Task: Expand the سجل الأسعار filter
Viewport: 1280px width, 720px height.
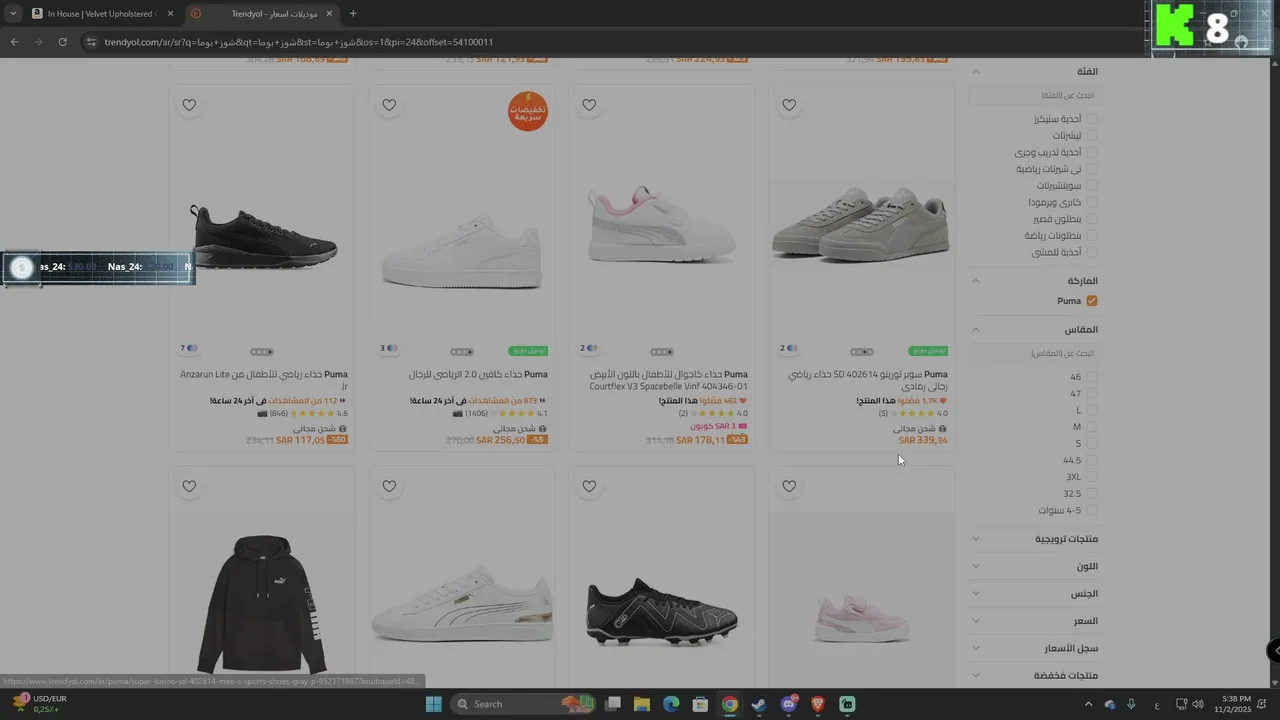Action: coord(976,648)
